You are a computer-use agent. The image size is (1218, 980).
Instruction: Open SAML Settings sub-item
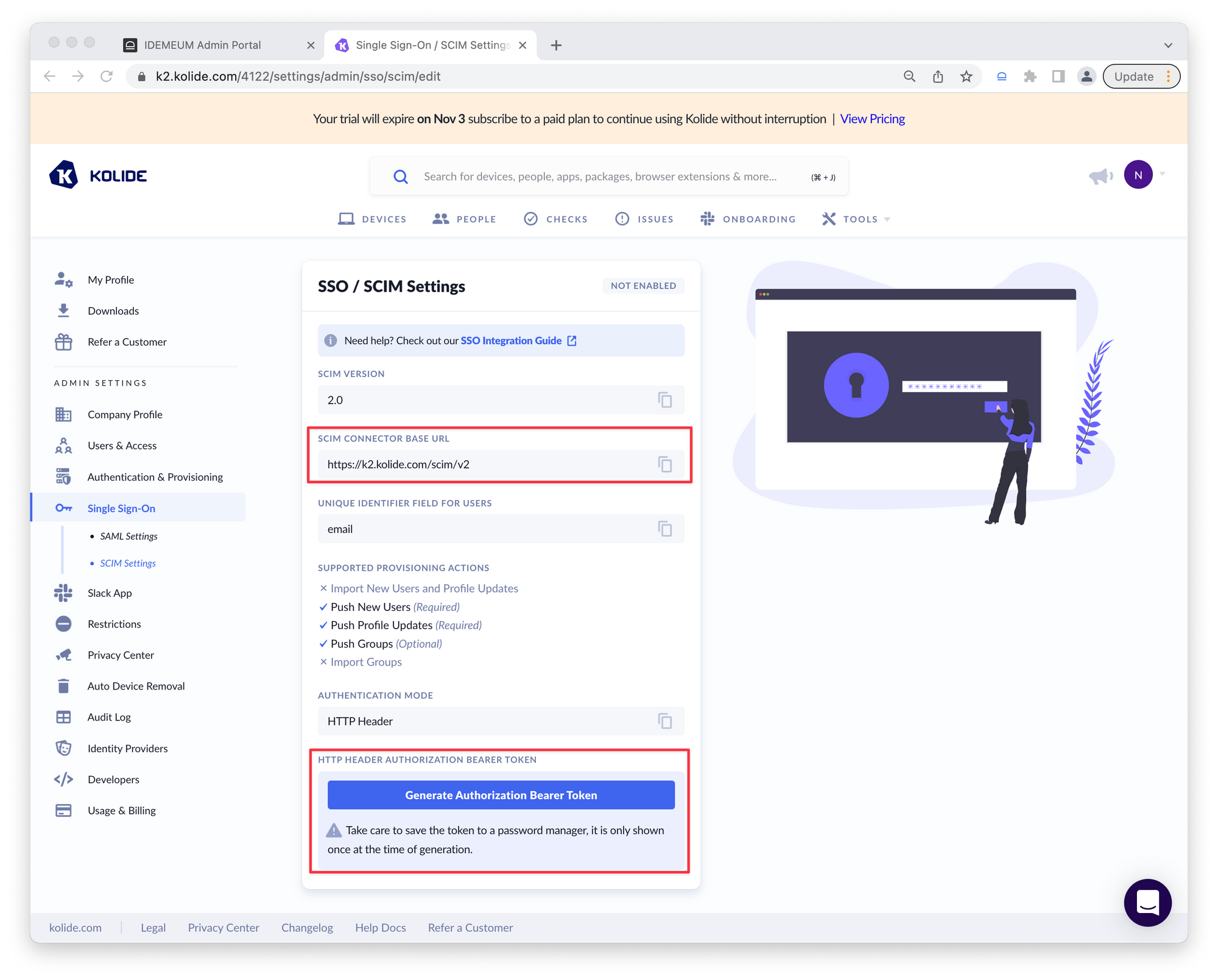[x=128, y=536]
